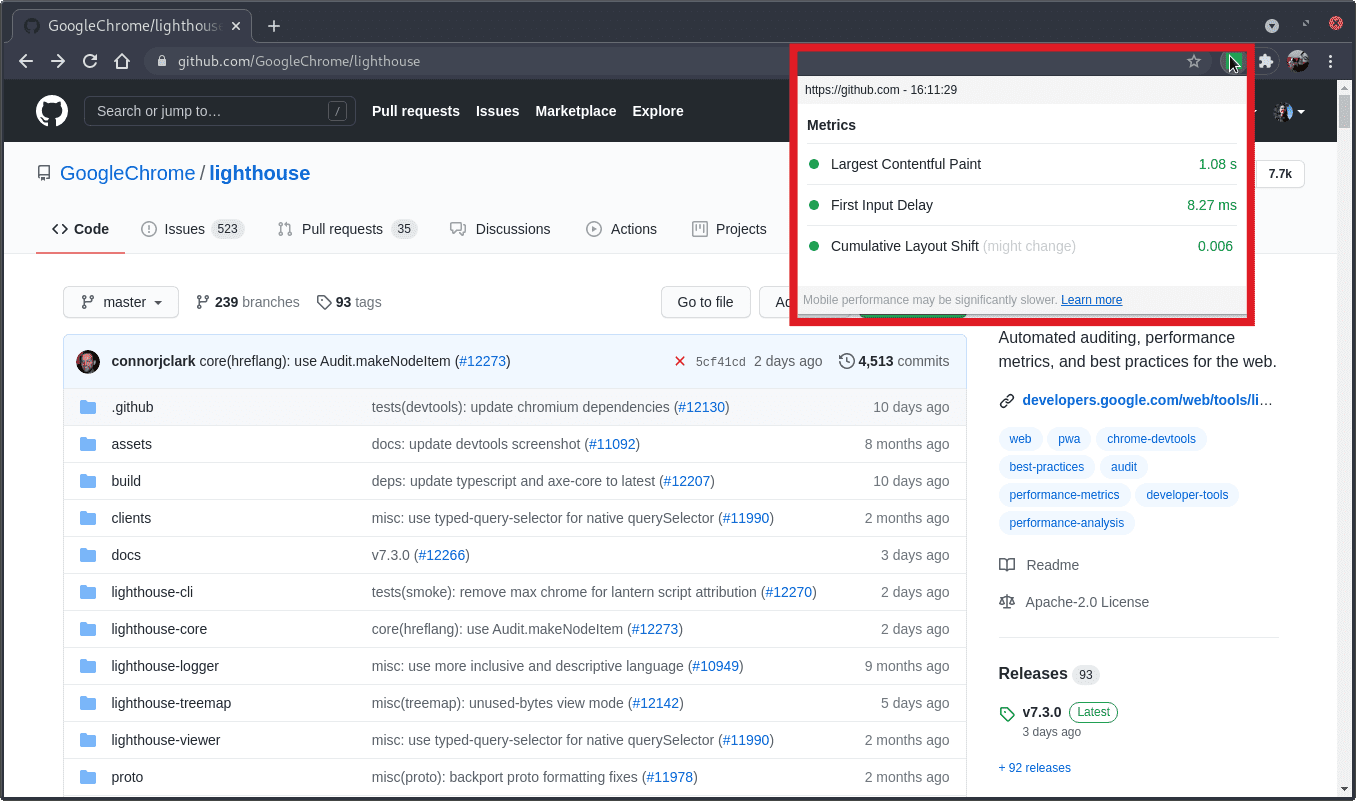Open the Extensions puzzle icon
The height and width of the screenshot is (801, 1356).
[1266, 61]
